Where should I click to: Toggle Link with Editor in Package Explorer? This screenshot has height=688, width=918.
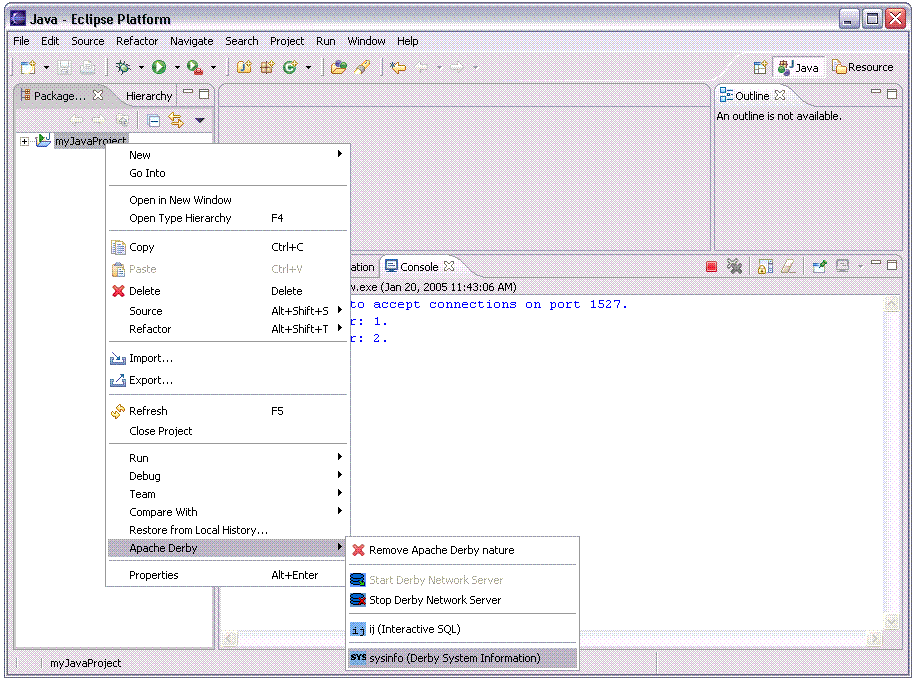coord(176,120)
